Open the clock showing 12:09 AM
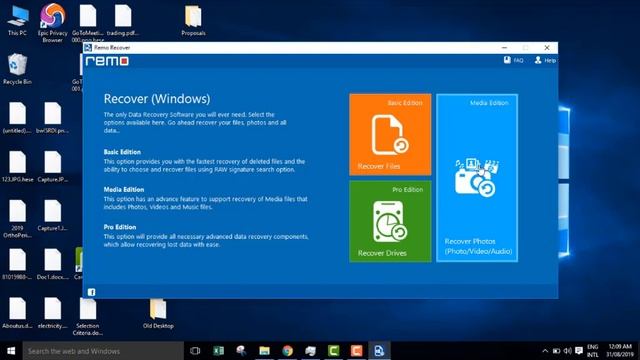 (x=620, y=351)
